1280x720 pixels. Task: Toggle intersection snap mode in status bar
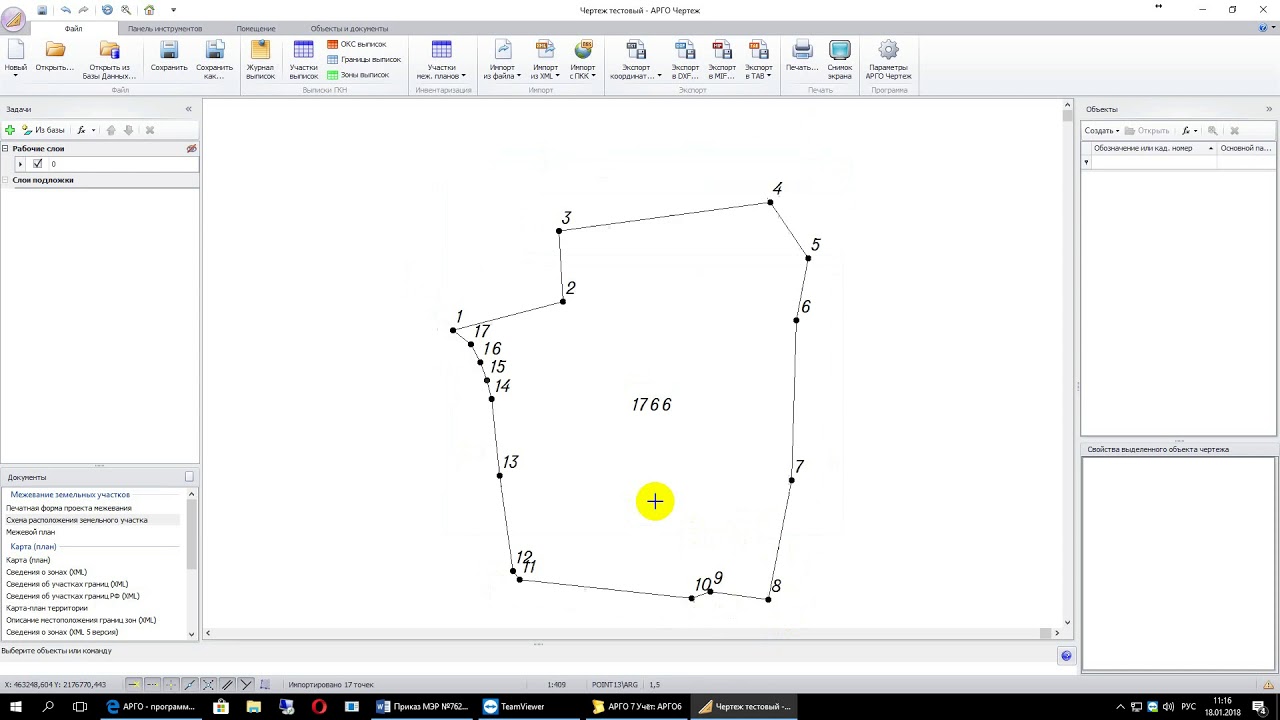point(209,684)
